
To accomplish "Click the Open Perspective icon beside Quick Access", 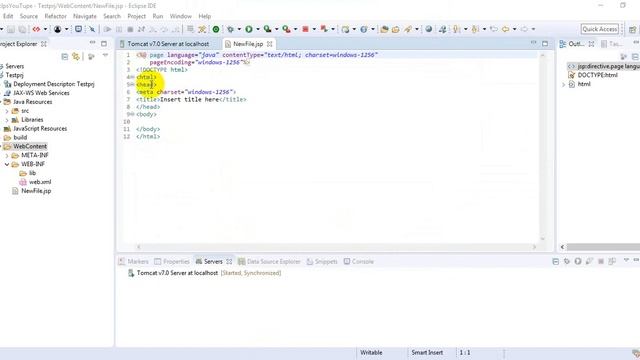I will coord(632,29).
